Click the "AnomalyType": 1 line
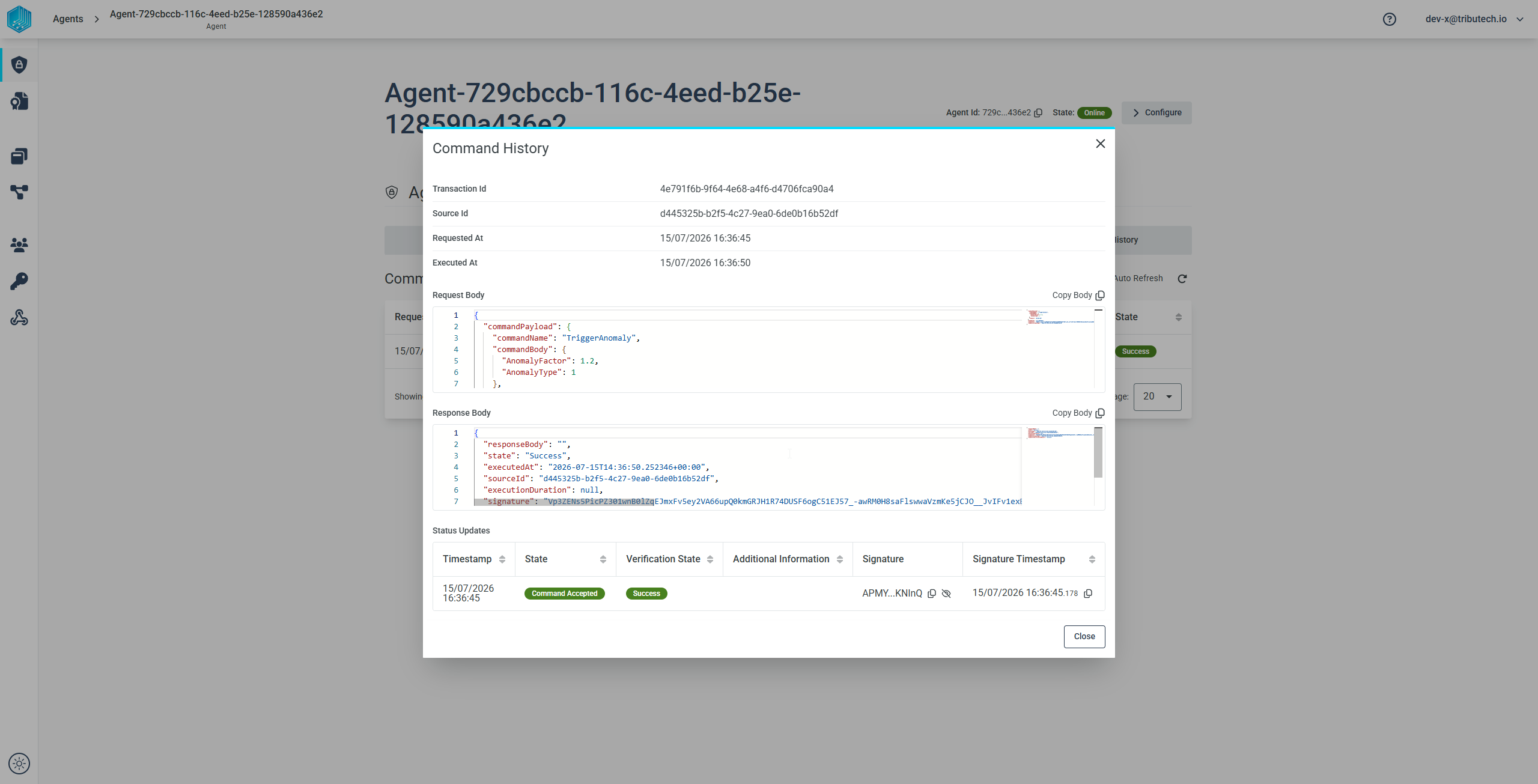 click(538, 372)
